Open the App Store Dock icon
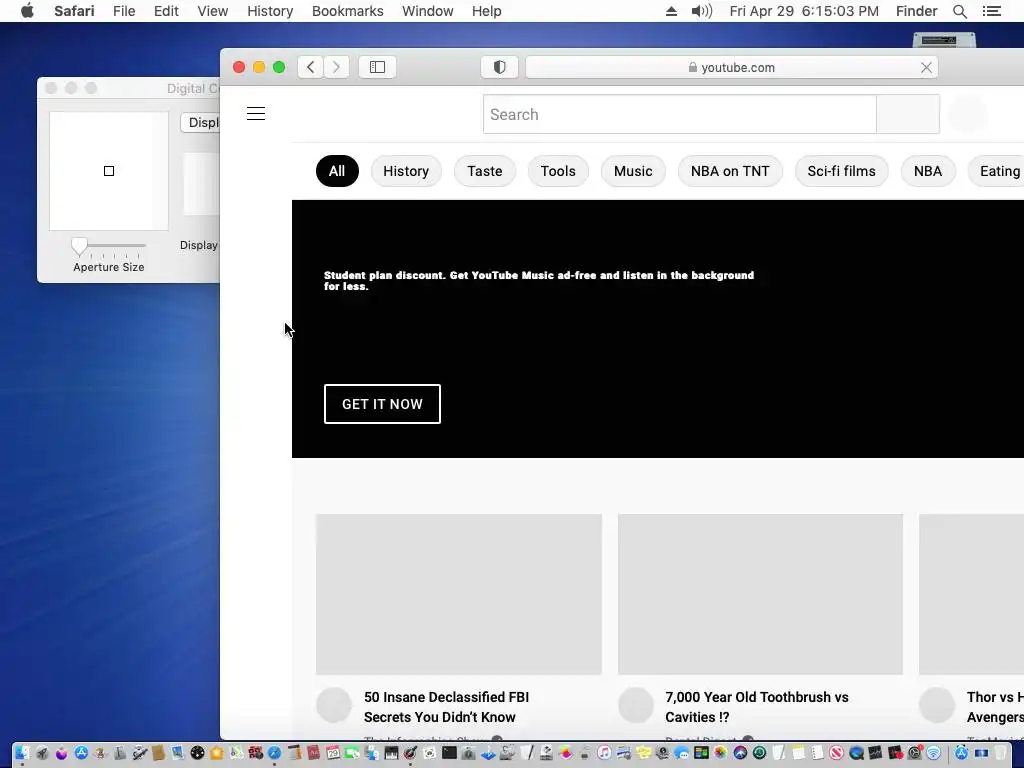The height and width of the screenshot is (768, 1024). pyautogui.click(x=81, y=753)
